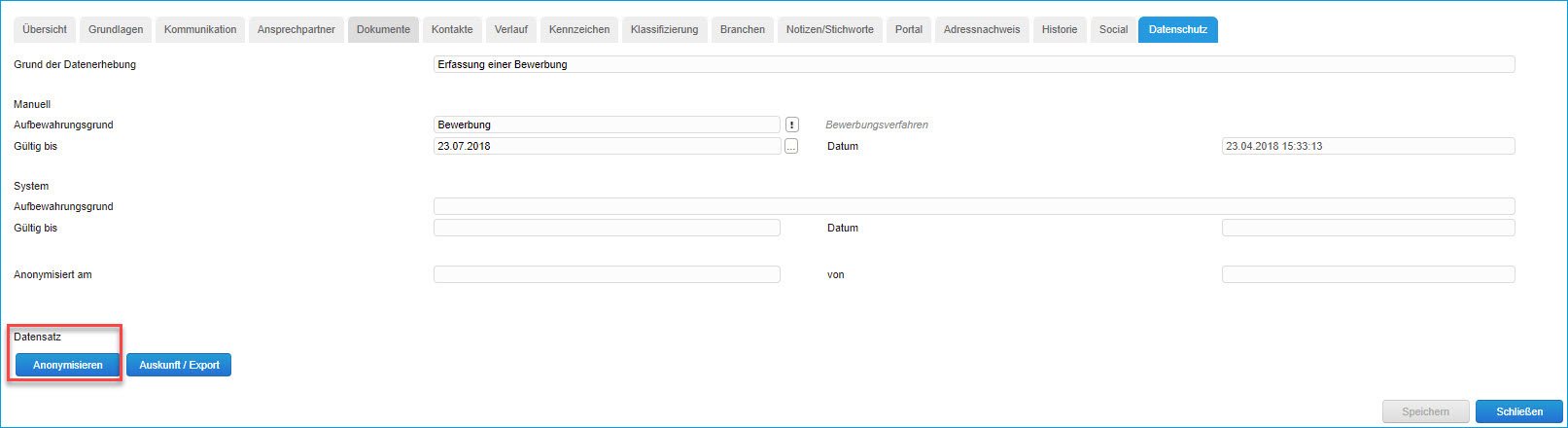Image resolution: width=1568 pixels, height=428 pixels.
Task: Select the Dokumente tab
Action: point(383,29)
